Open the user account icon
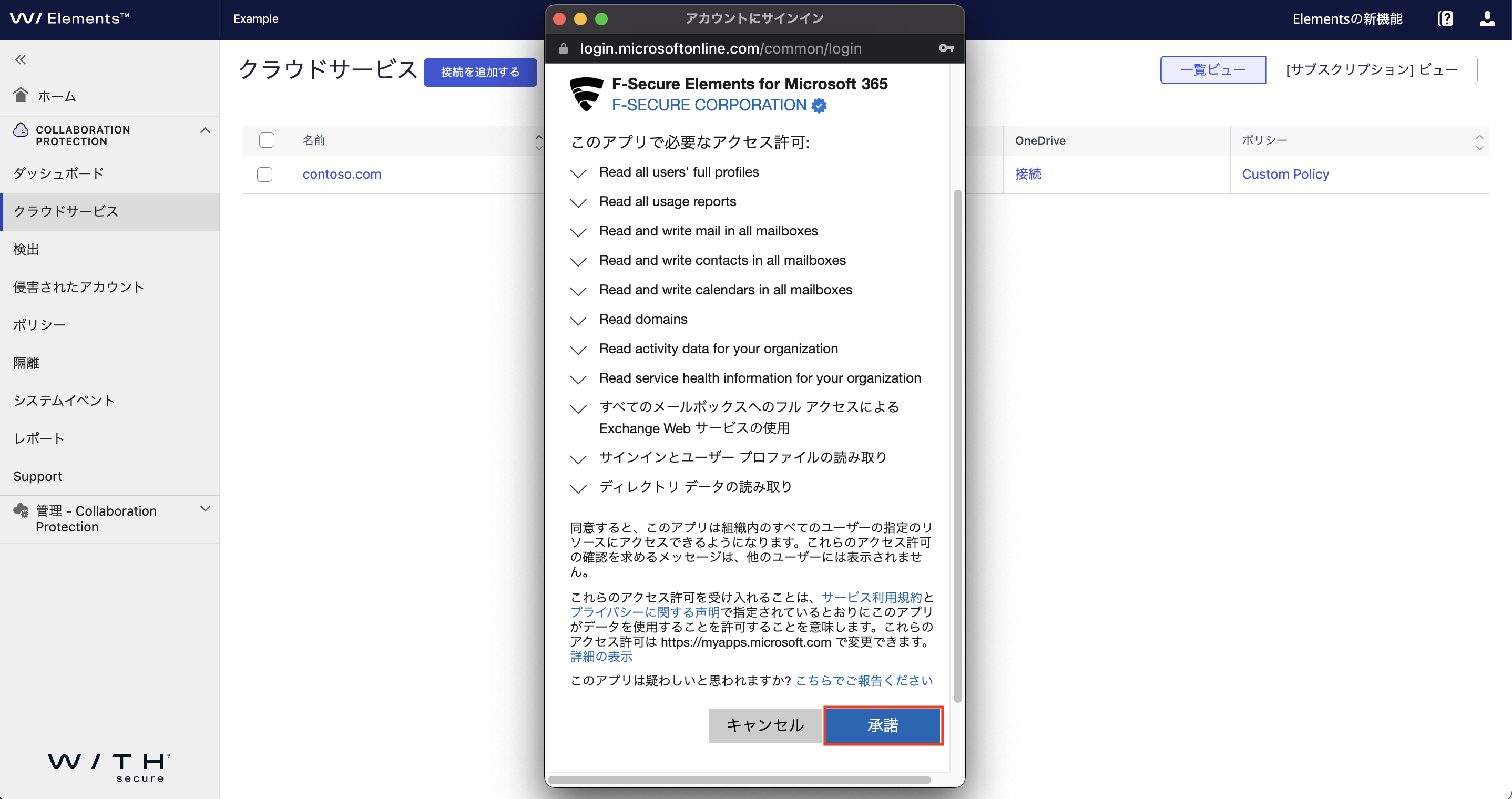1512x799 pixels. pos(1487,19)
